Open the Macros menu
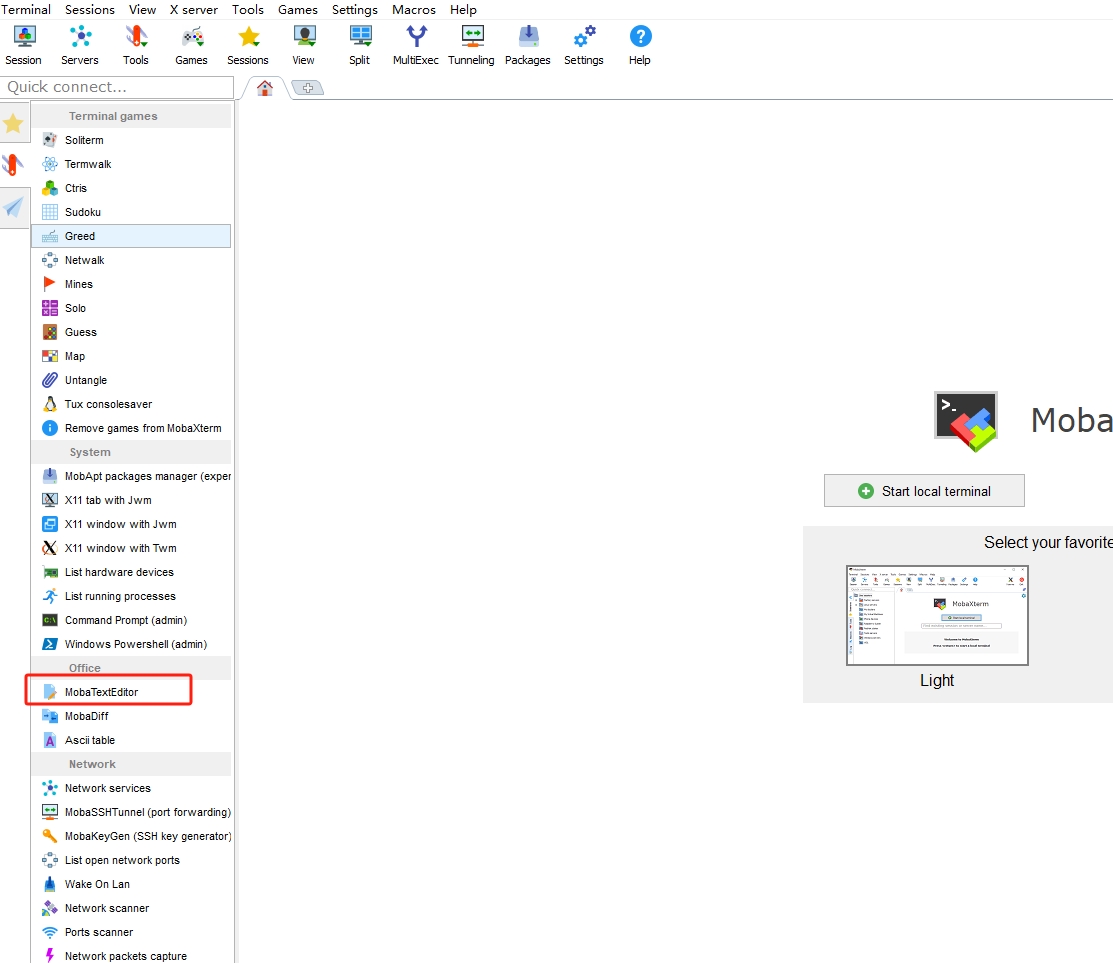This screenshot has height=963, width=1113. tap(413, 9)
